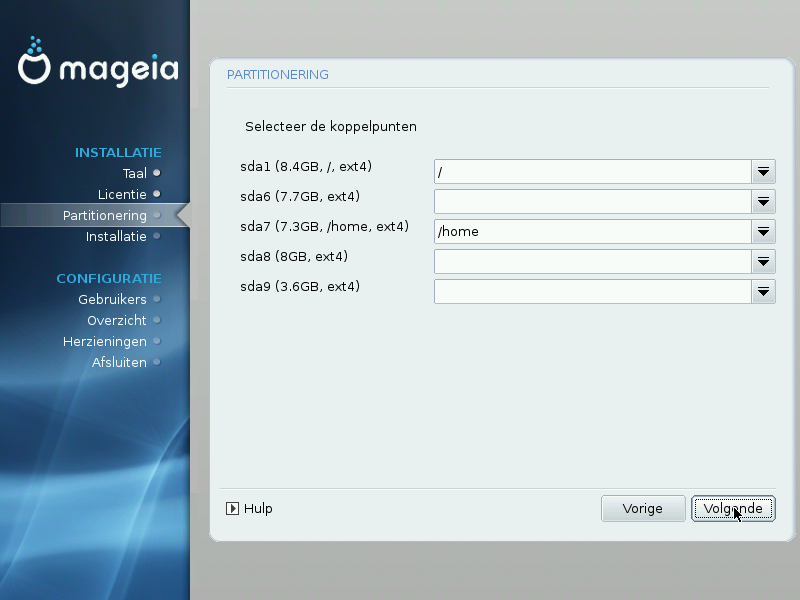Open the sda9 mount point dropdown arrow
The height and width of the screenshot is (600, 800).
pos(763,292)
